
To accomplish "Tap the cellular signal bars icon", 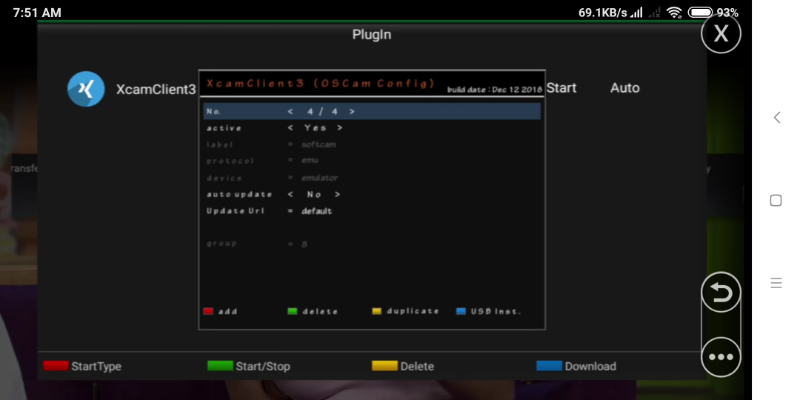I will coord(636,13).
